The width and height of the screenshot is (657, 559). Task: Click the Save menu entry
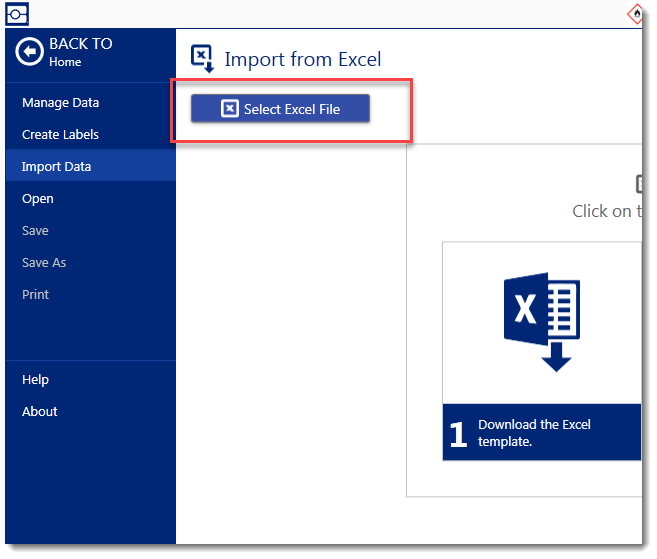click(x=35, y=231)
